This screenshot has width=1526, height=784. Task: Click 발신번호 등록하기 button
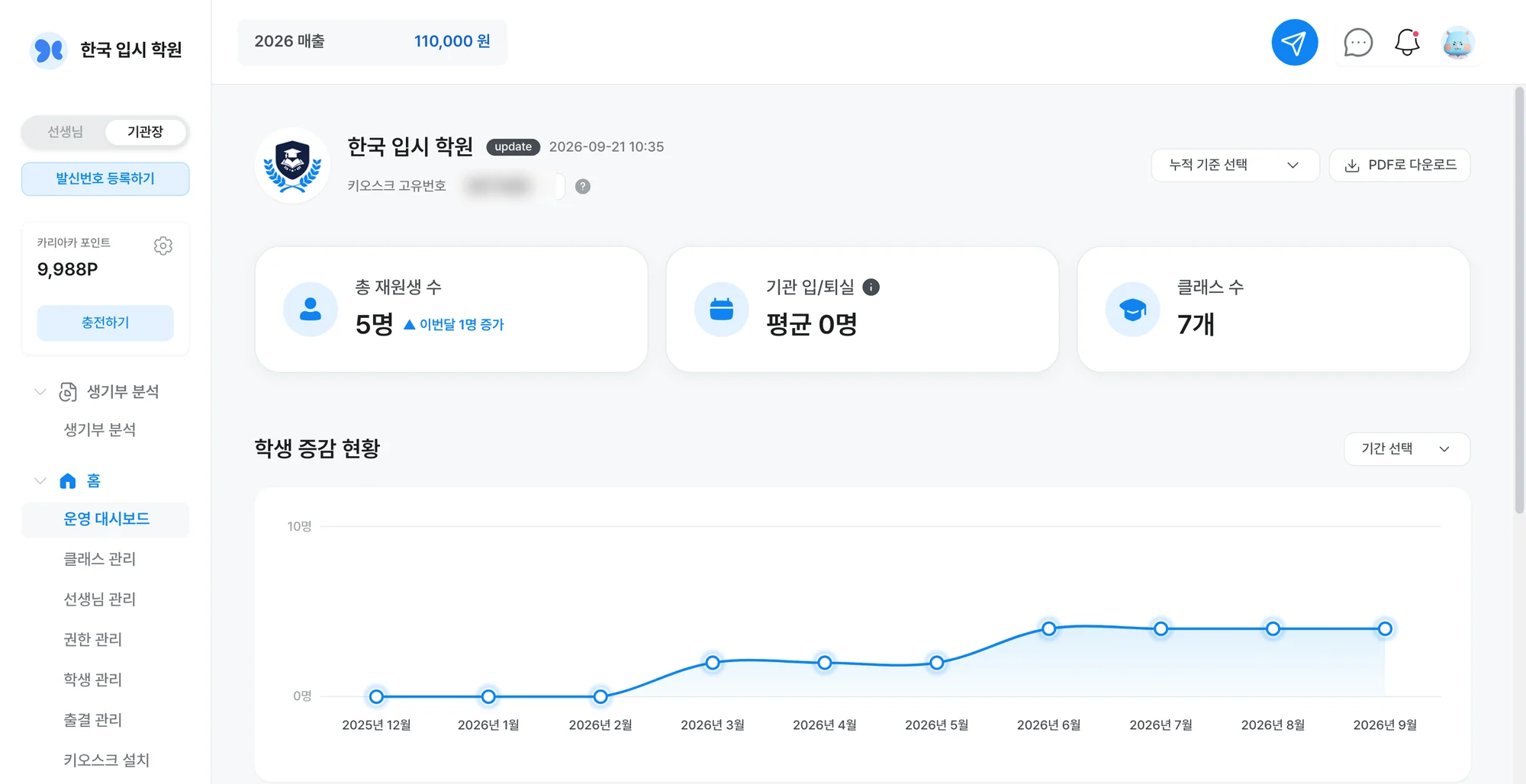click(x=105, y=178)
